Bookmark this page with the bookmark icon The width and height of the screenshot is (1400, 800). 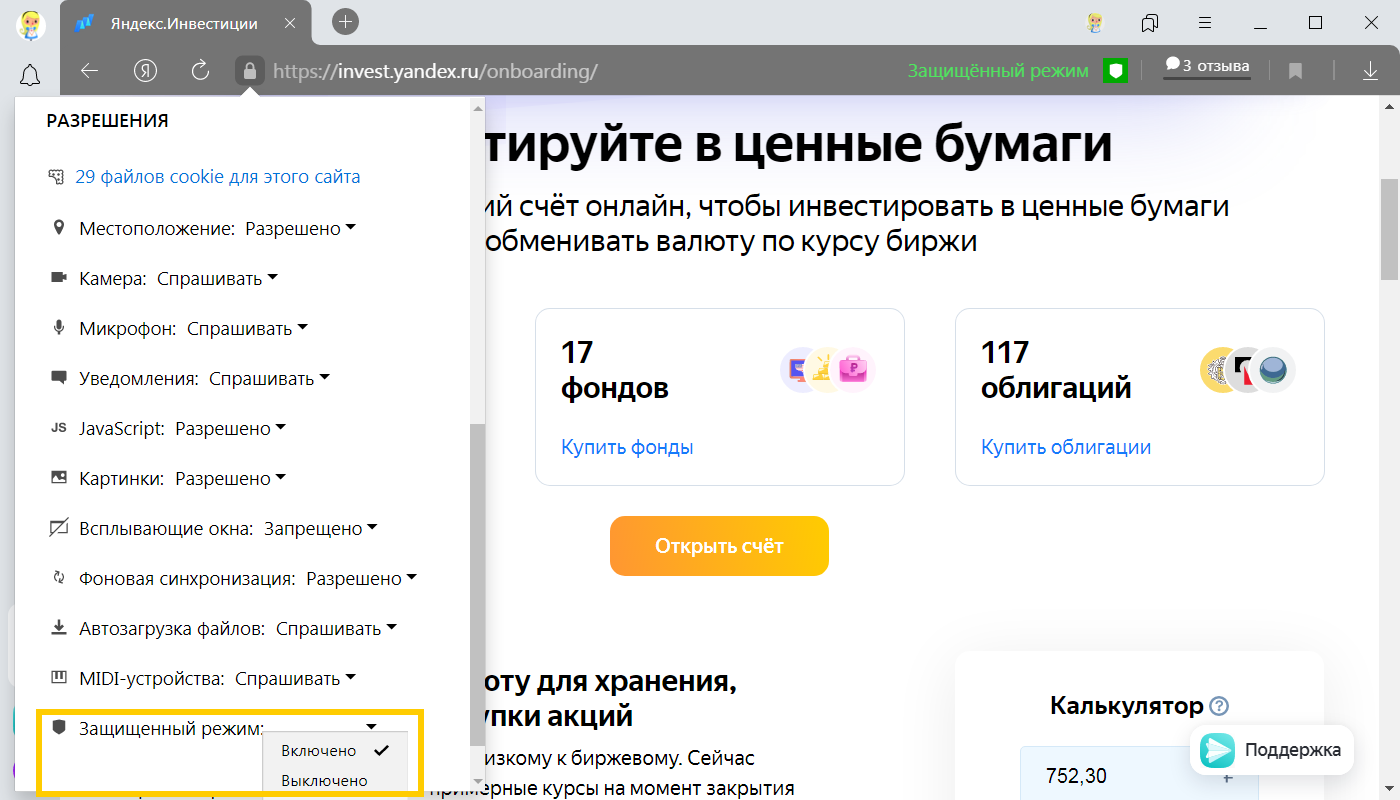point(1295,71)
